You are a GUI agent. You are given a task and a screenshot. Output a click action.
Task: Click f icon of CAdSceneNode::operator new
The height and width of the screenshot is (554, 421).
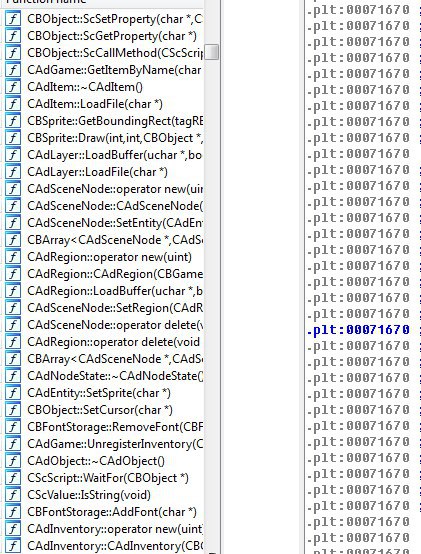[x=13, y=189]
